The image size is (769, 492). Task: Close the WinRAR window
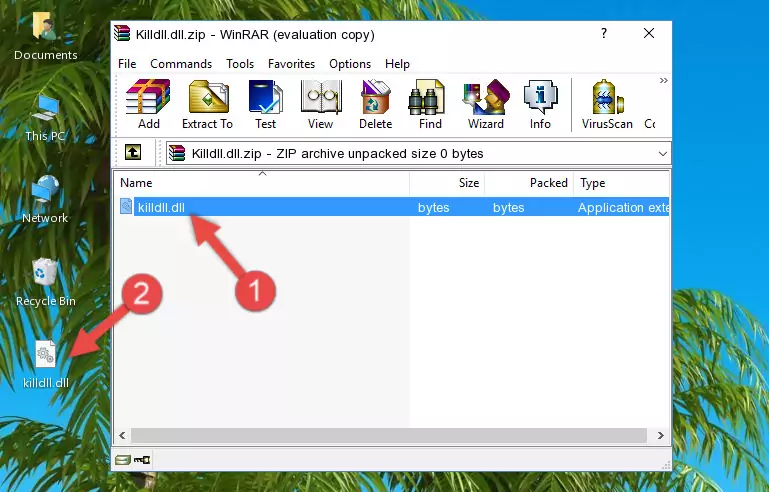point(649,33)
